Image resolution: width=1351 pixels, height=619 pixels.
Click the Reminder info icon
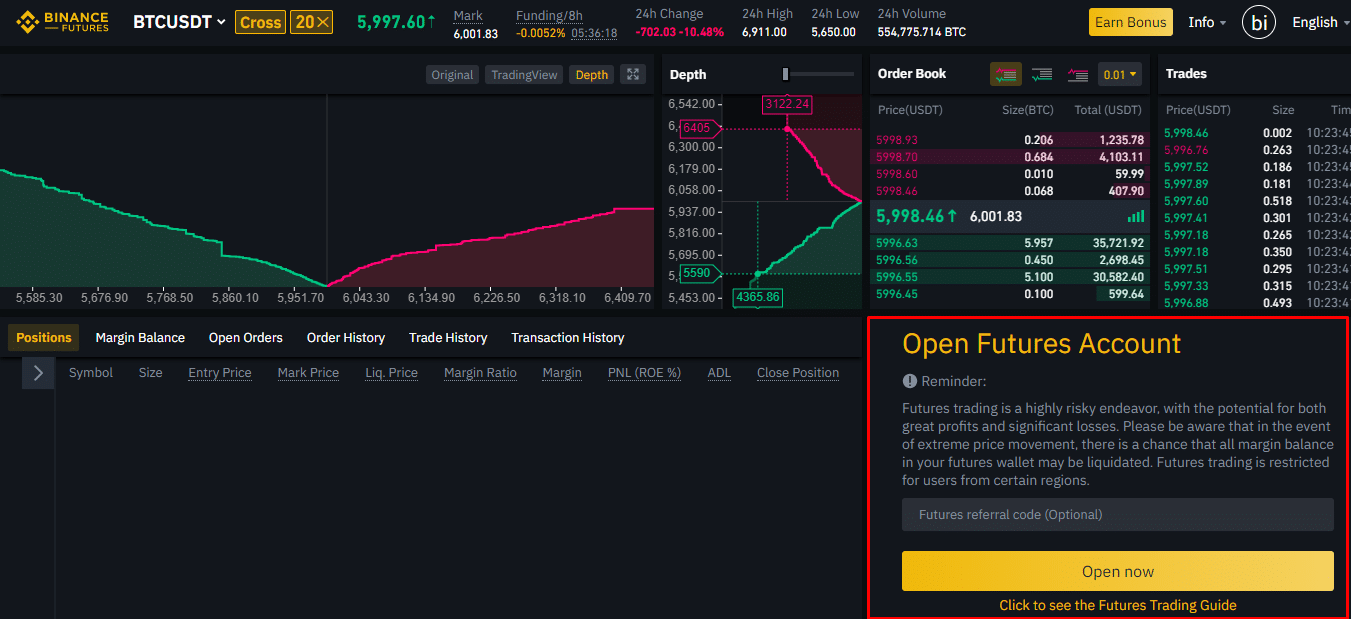[x=909, y=381]
